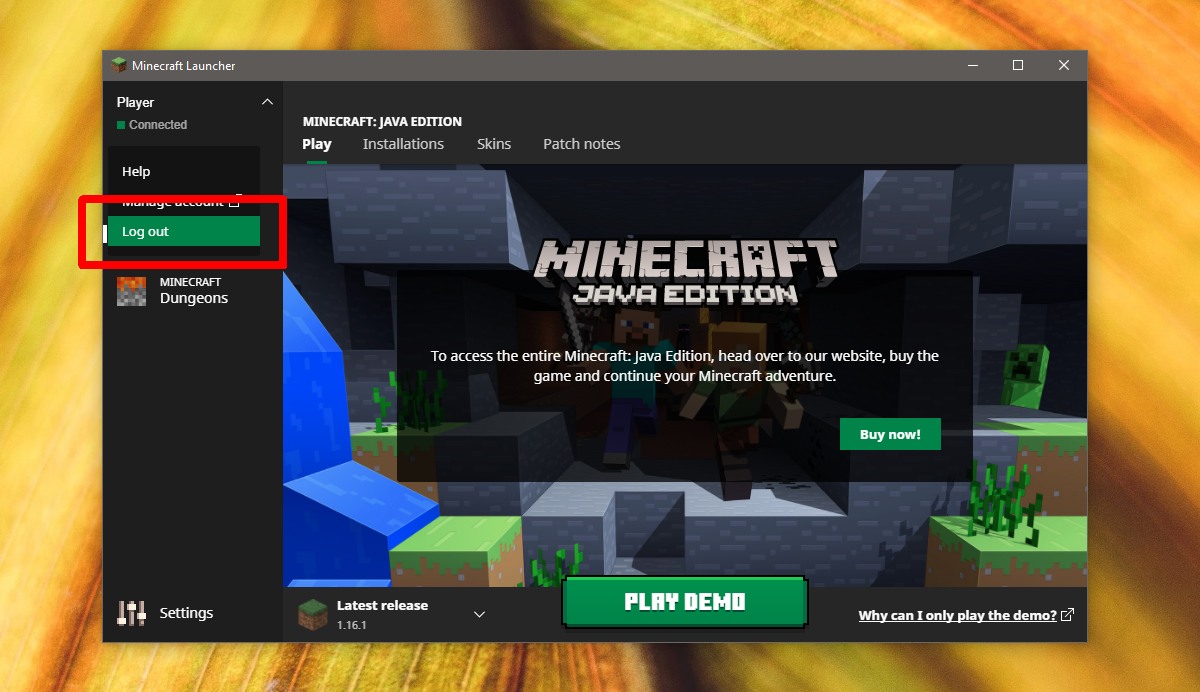The width and height of the screenshot is (1200, 692).
Task: Click the Player account name
Action: coord(135,102)
